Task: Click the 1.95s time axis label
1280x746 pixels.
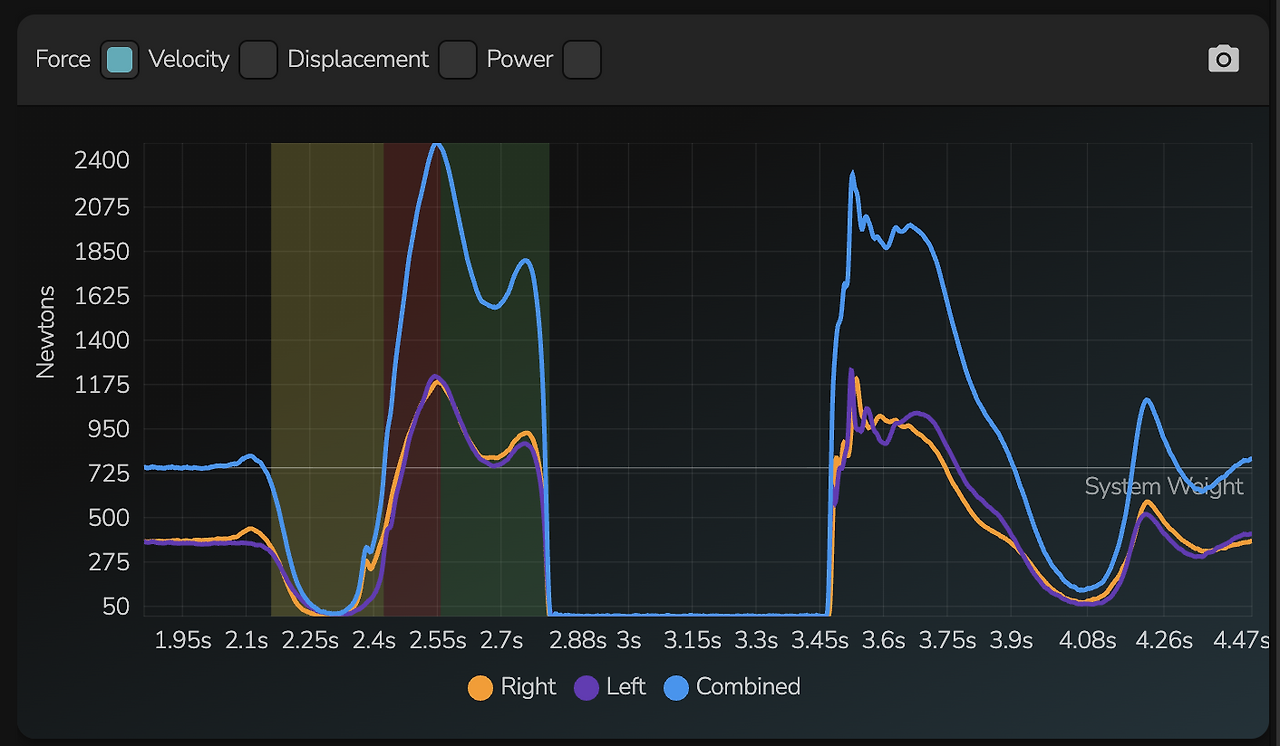Action: [183, 640]
